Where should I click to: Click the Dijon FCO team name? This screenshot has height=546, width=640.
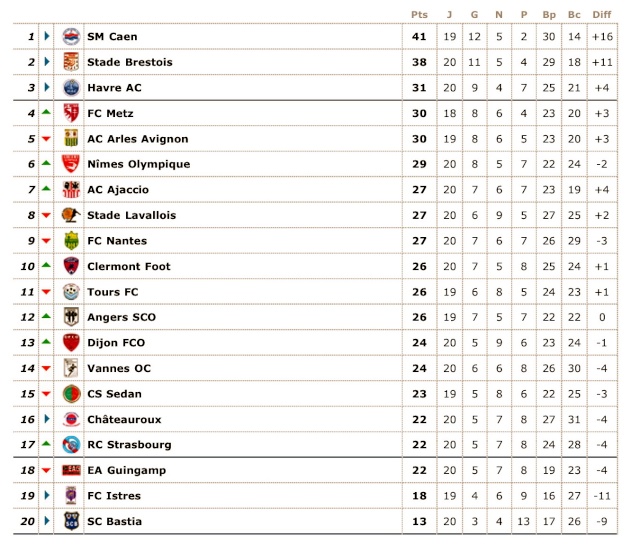coord(116,342)
